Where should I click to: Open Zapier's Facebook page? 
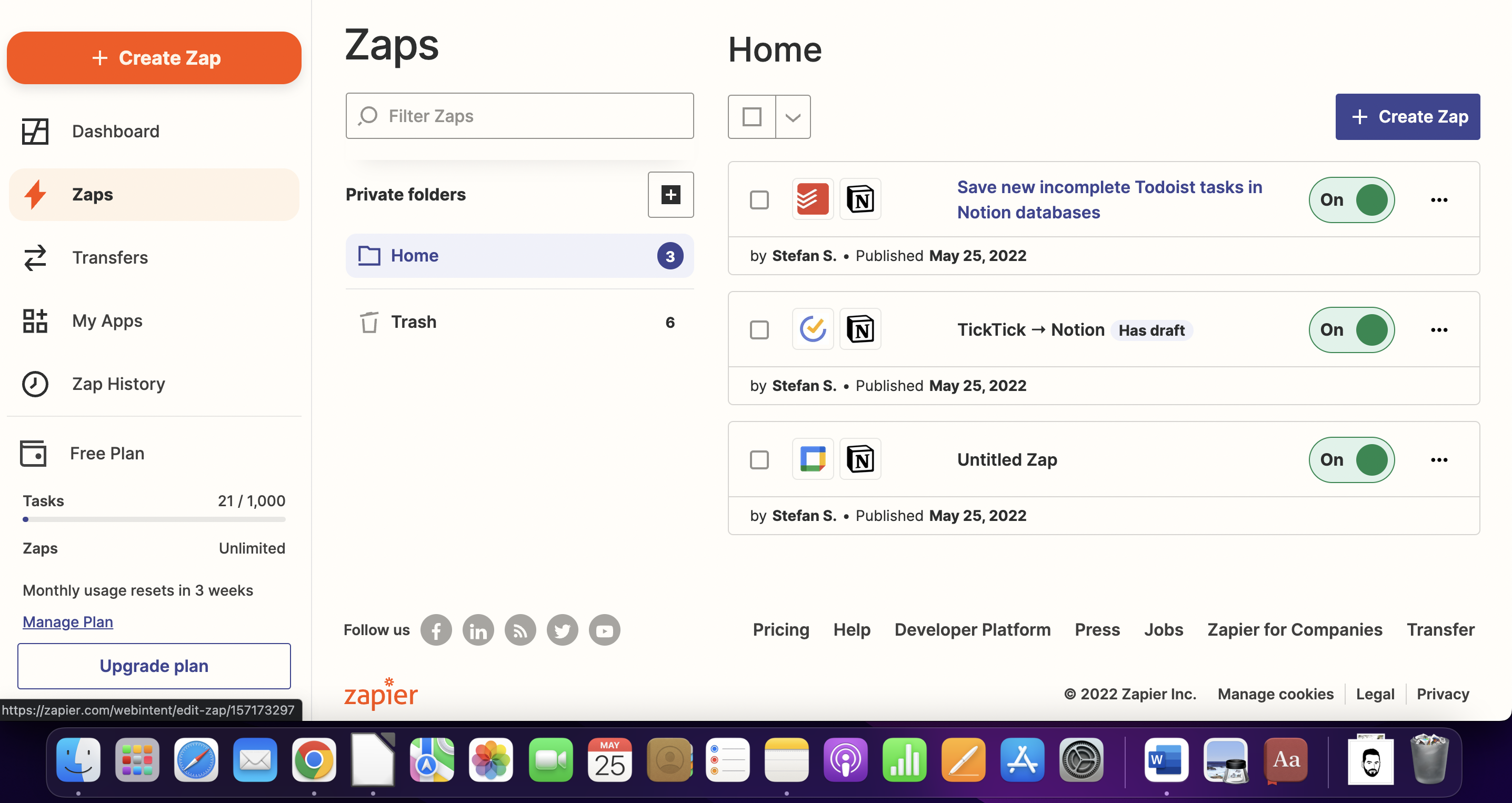[436, 630]
